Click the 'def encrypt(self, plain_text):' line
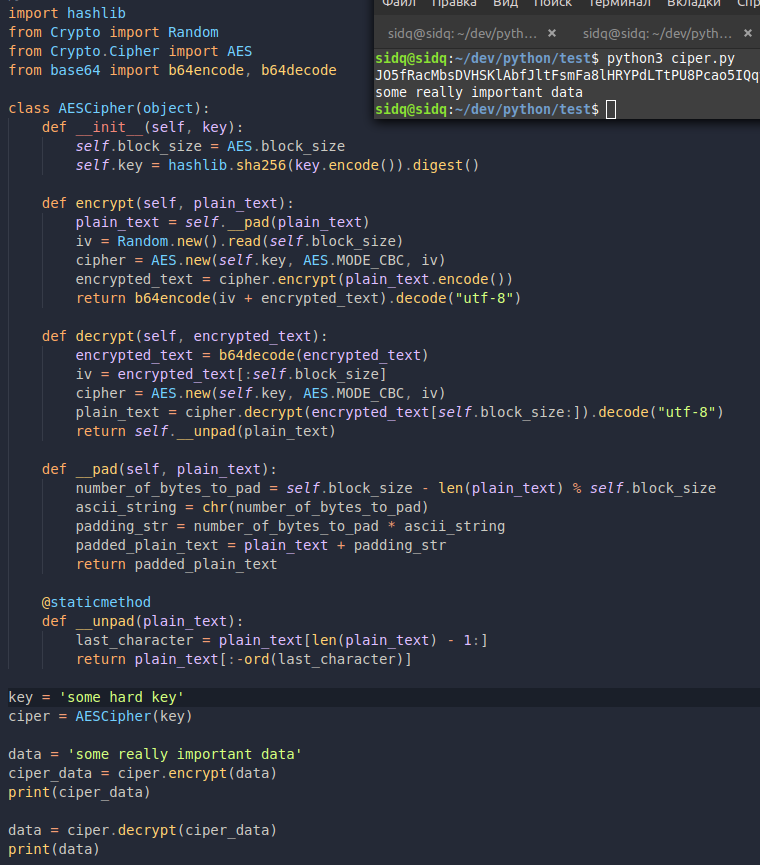760x865 pixels. [x=168, y=203]
